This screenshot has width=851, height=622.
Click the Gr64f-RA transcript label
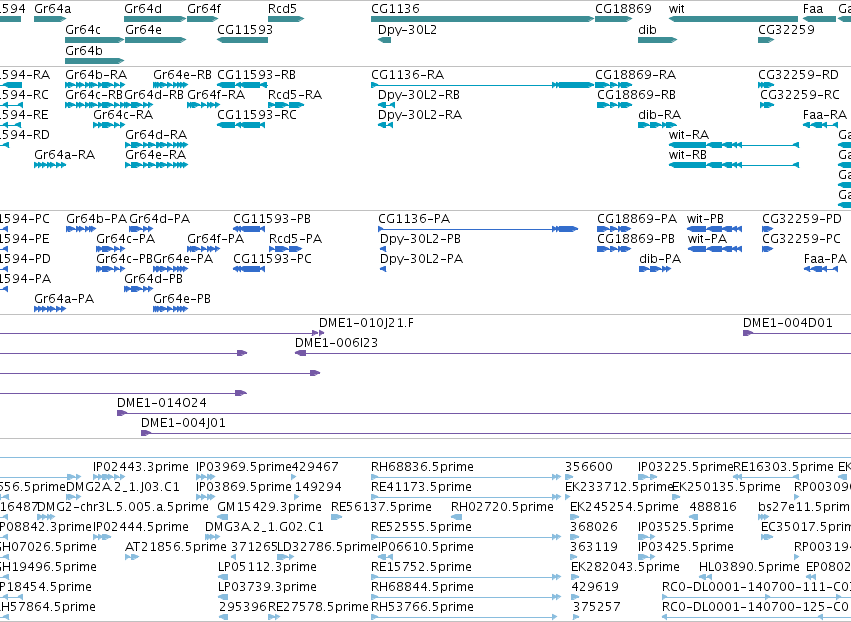click(x=216, y=95)
